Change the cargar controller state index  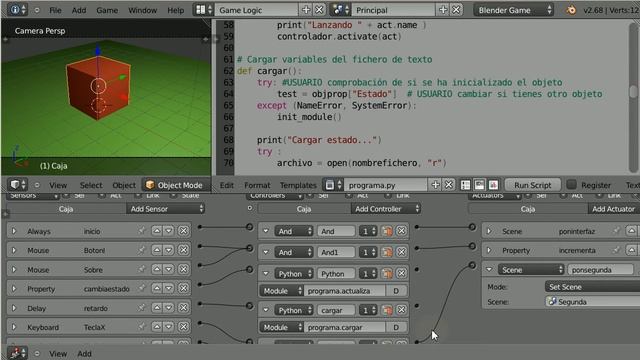(x=367, y=310)
